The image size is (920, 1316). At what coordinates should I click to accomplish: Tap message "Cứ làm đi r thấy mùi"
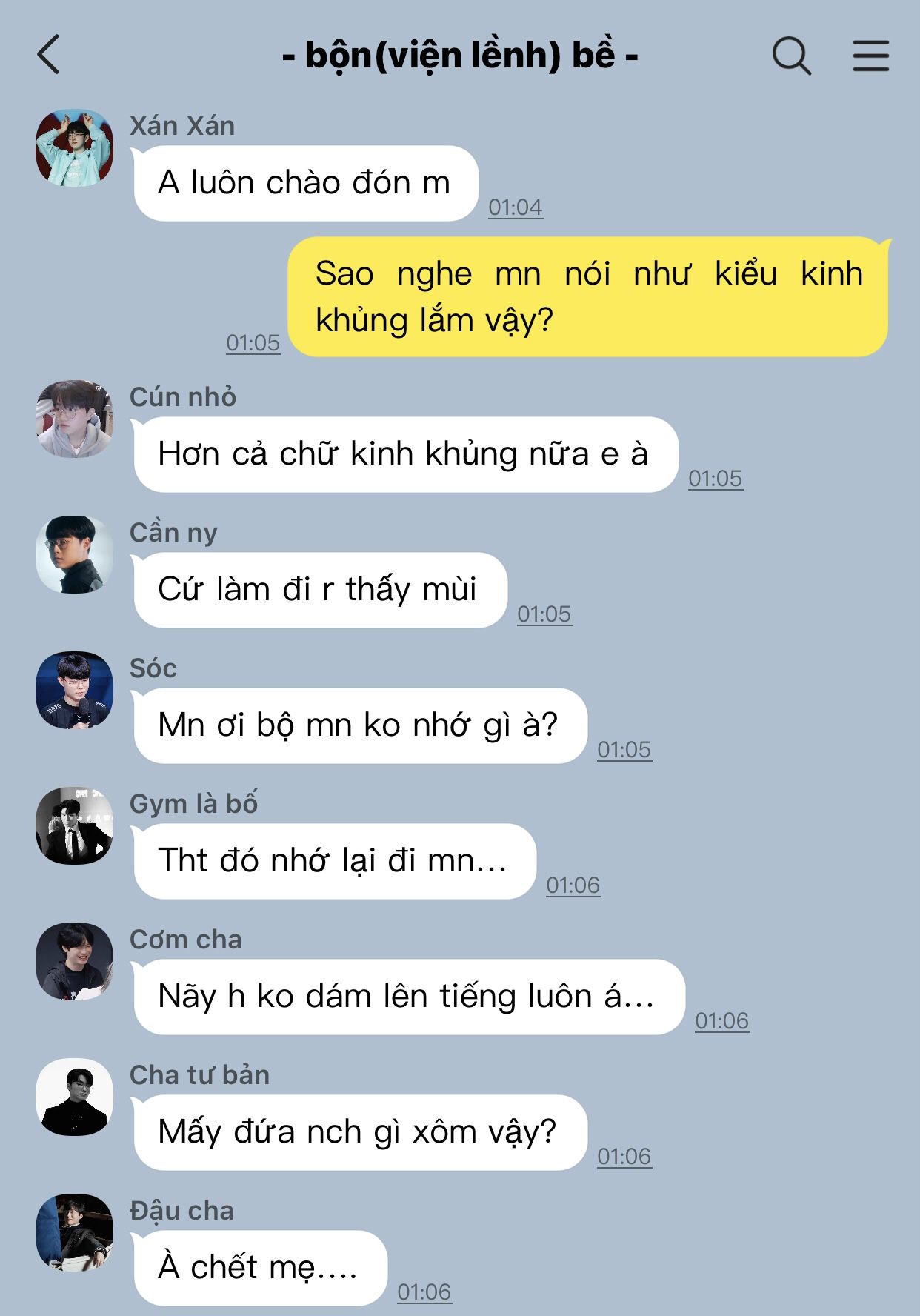click(320, 590)
